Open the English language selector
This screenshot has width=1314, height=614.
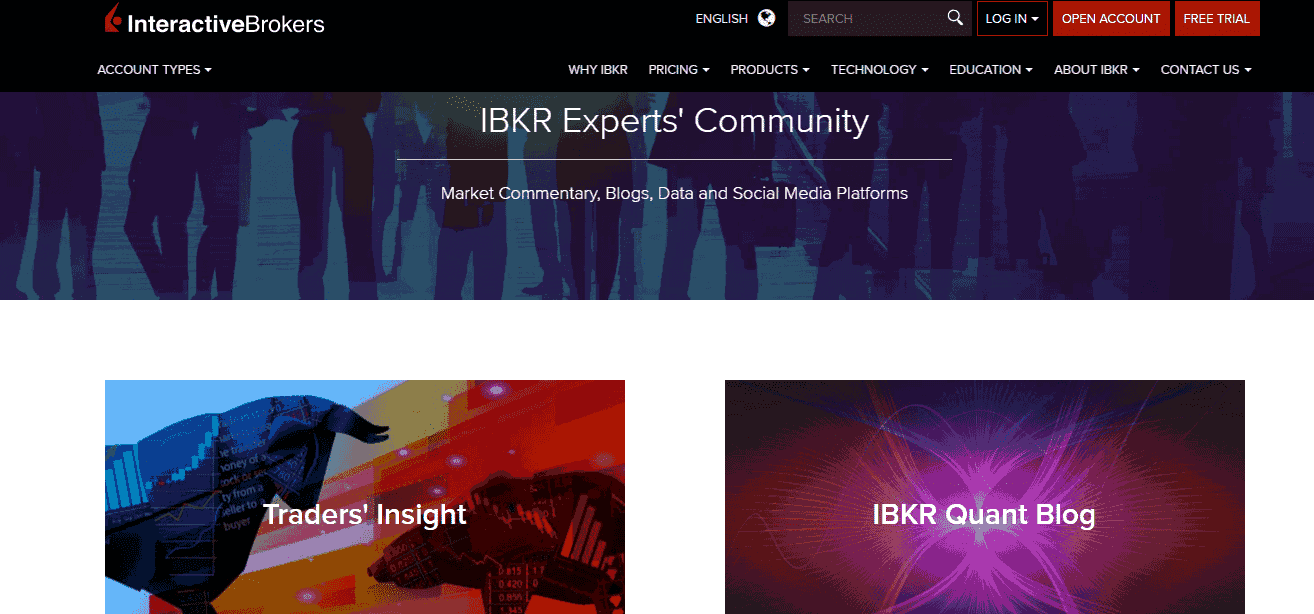(x=722, y=18)
